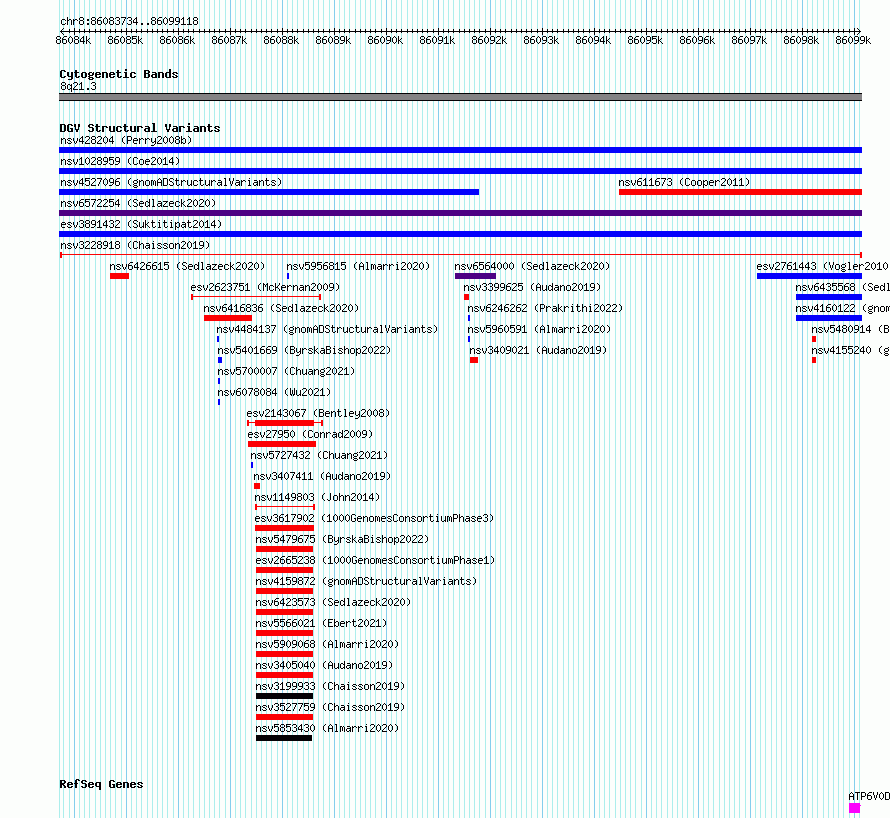Click nsv5479675 (ByrskaBishop2022) label
This screenshot has height=818, width=890.
[x=342, y=539]
